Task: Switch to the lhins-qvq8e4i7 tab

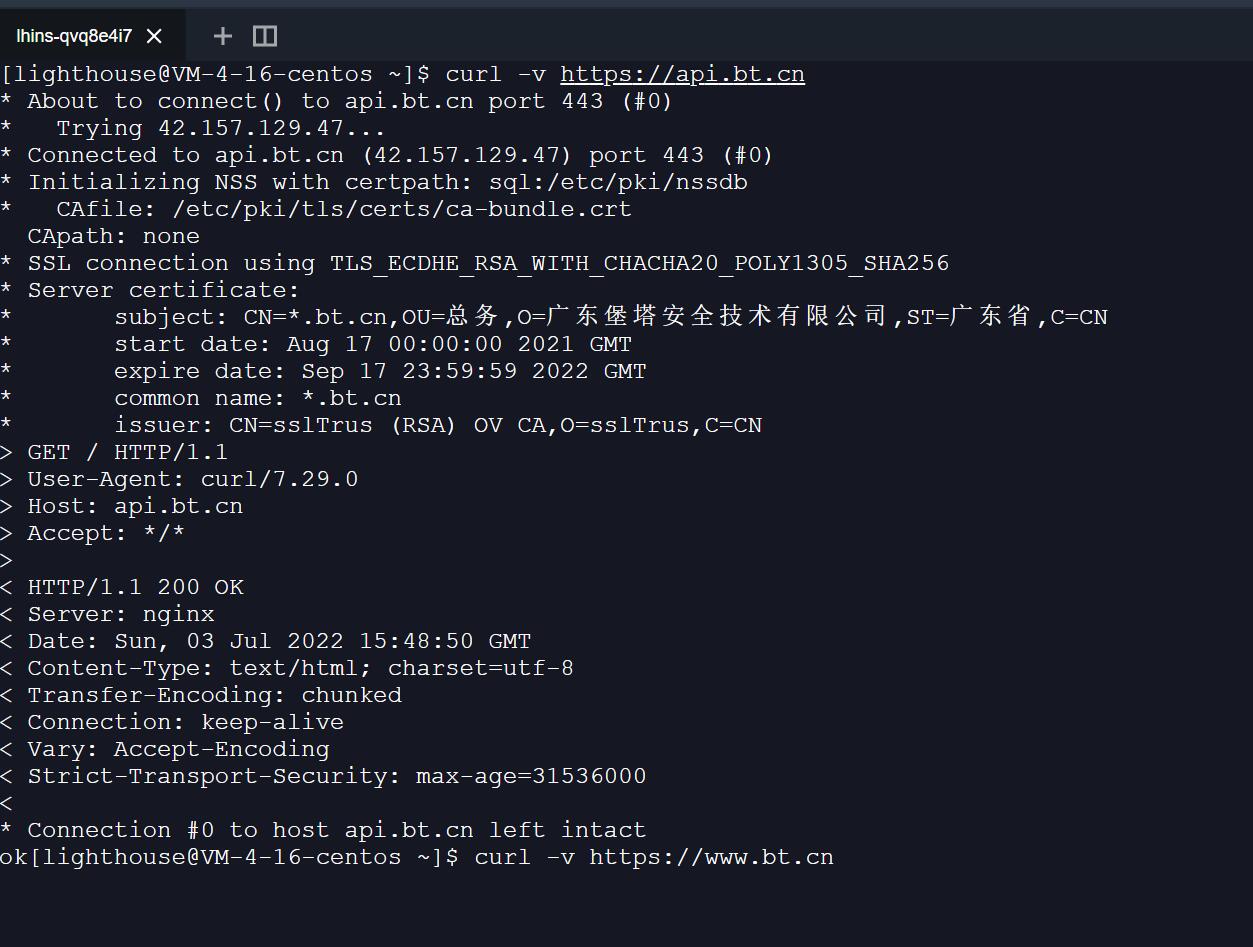Action: click(74, 36)
